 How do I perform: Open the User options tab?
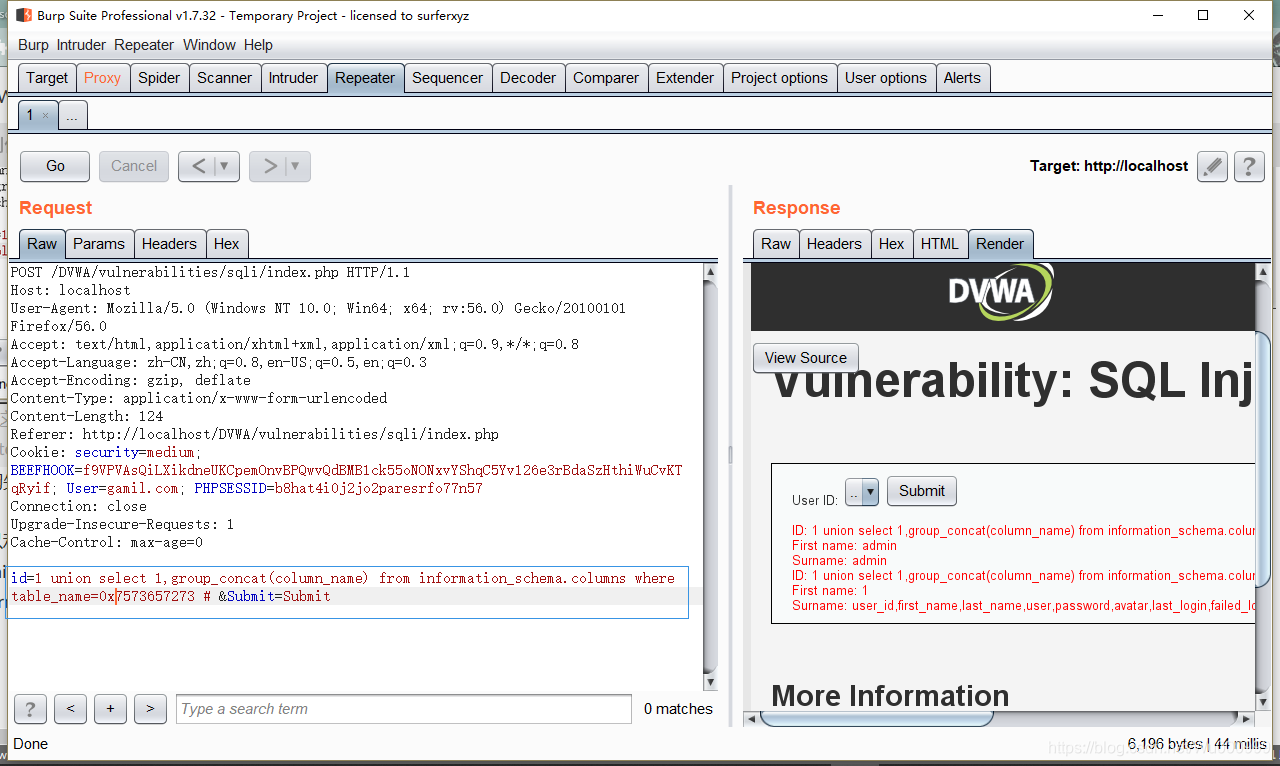point(886,78)
